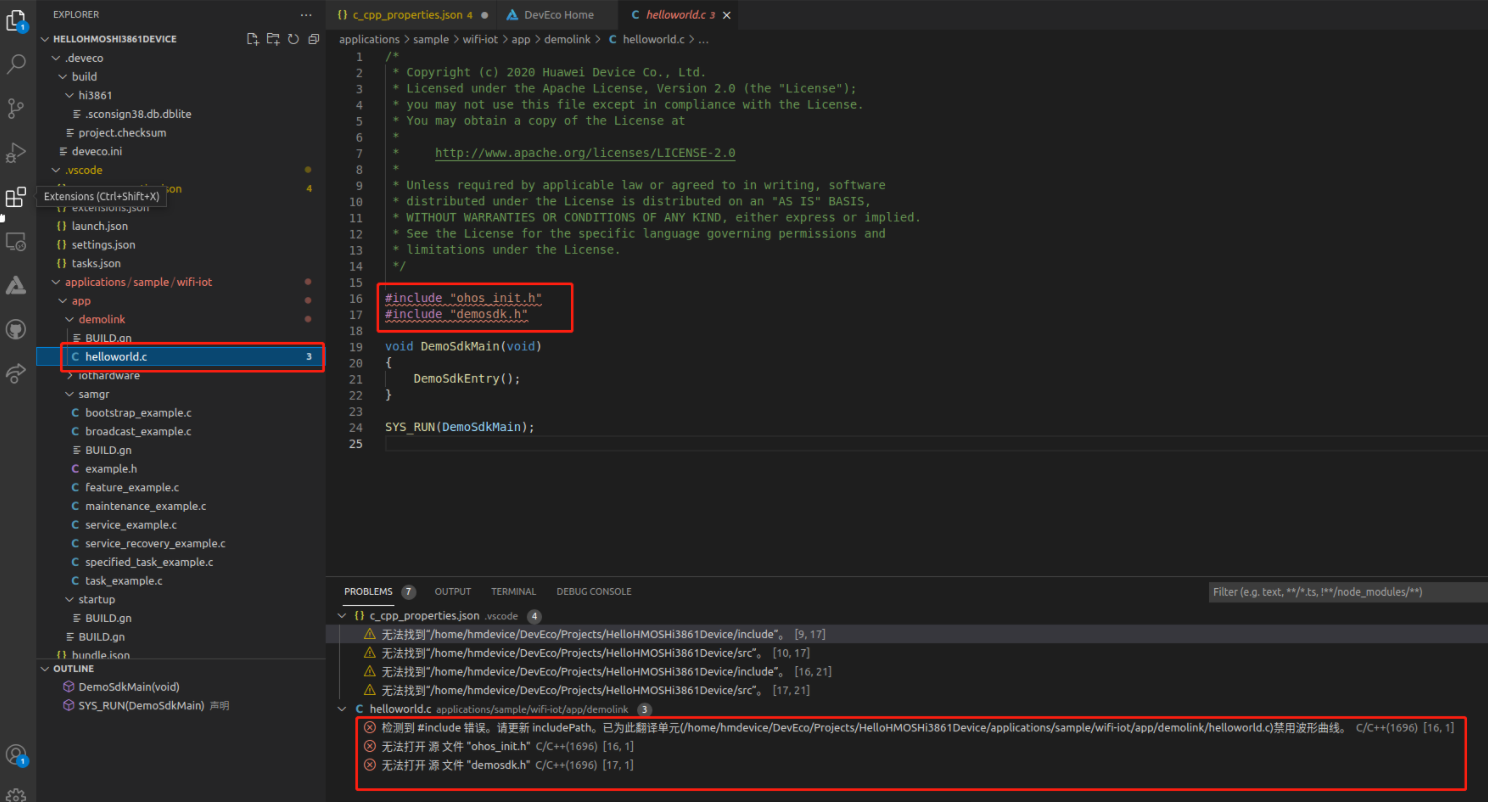Open the Accounts menu icon
This screenshot has height=802, width=1488.
pyautogui.click(x=16, y=755)
